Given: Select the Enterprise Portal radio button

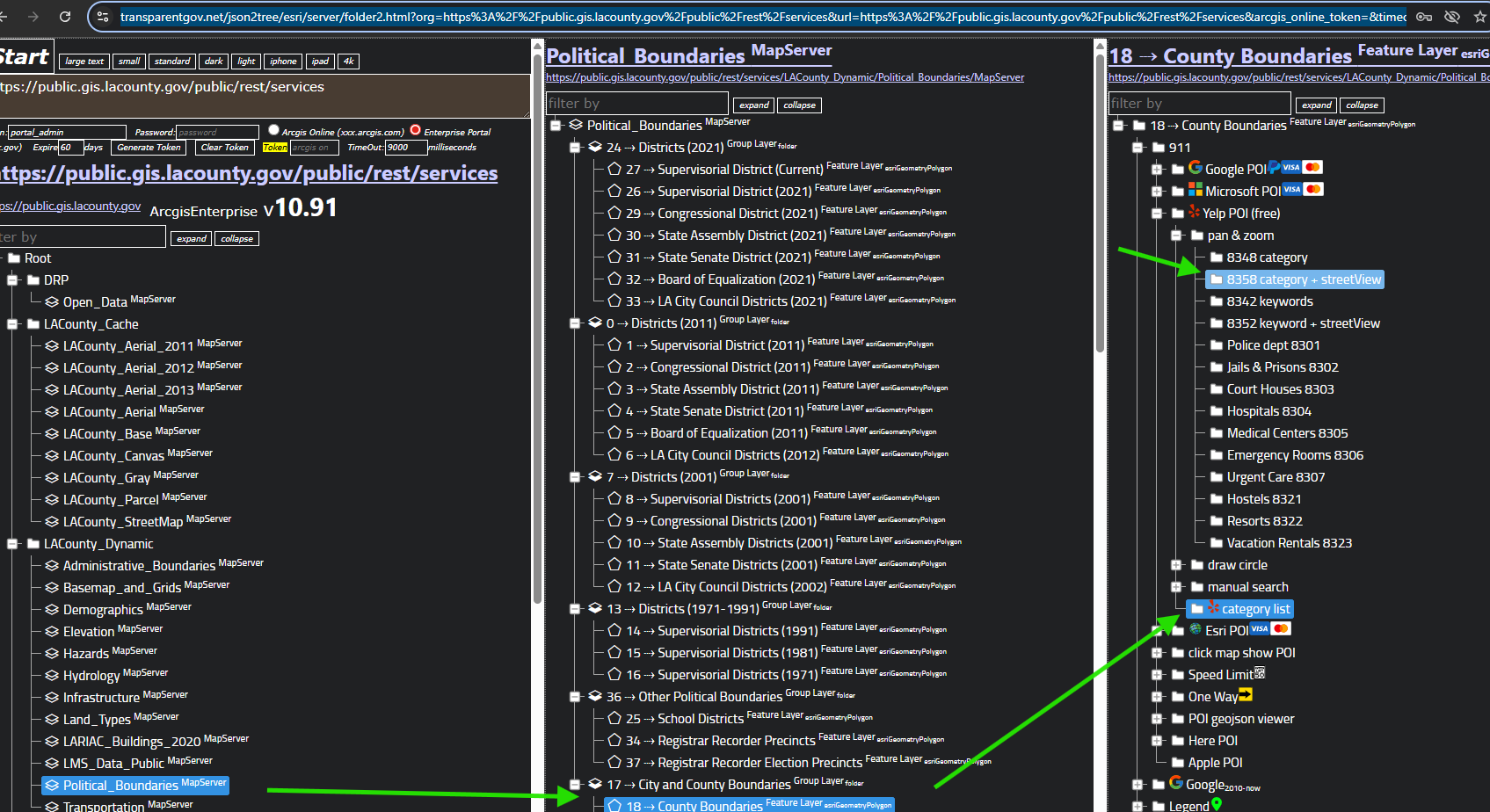Looking at the screenshot, I should pos(416,130).
